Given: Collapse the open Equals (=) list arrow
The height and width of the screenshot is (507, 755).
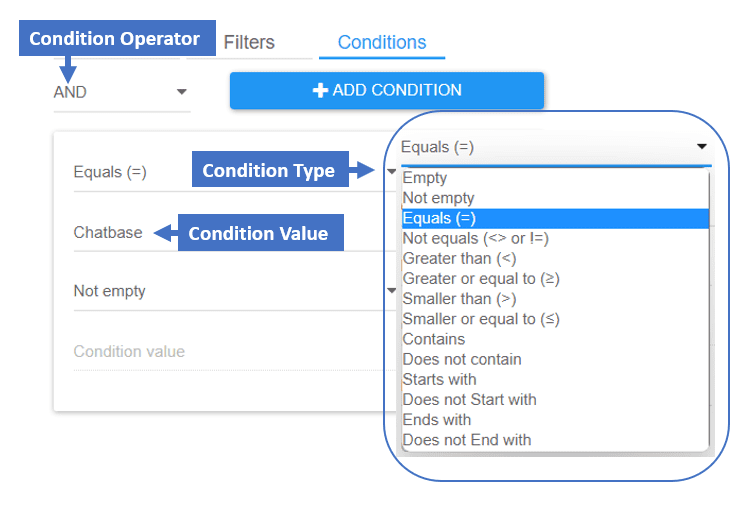Looking at the screenshot, I should click(702, 146).
